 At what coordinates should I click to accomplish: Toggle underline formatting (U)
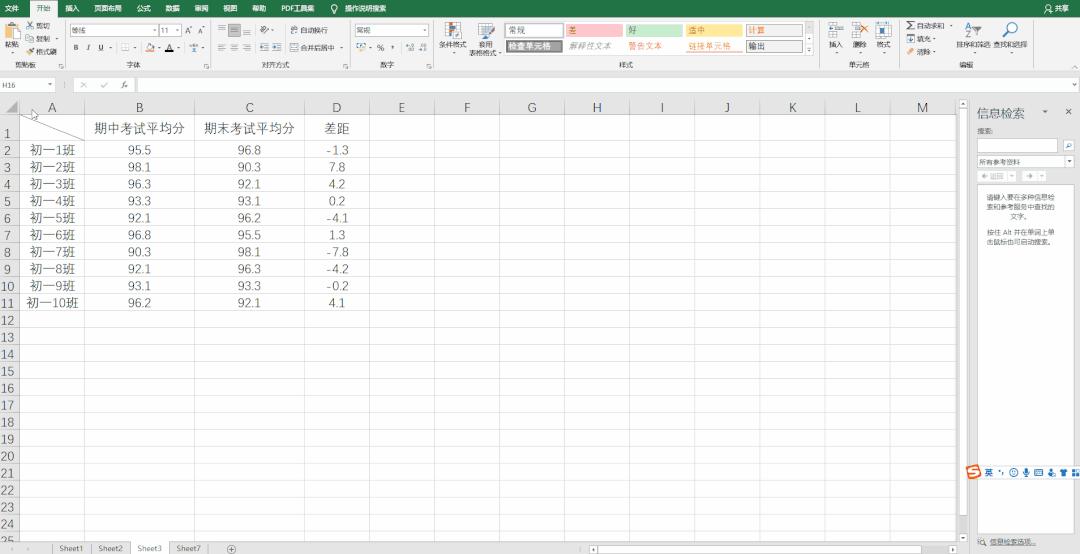point(101,48)
